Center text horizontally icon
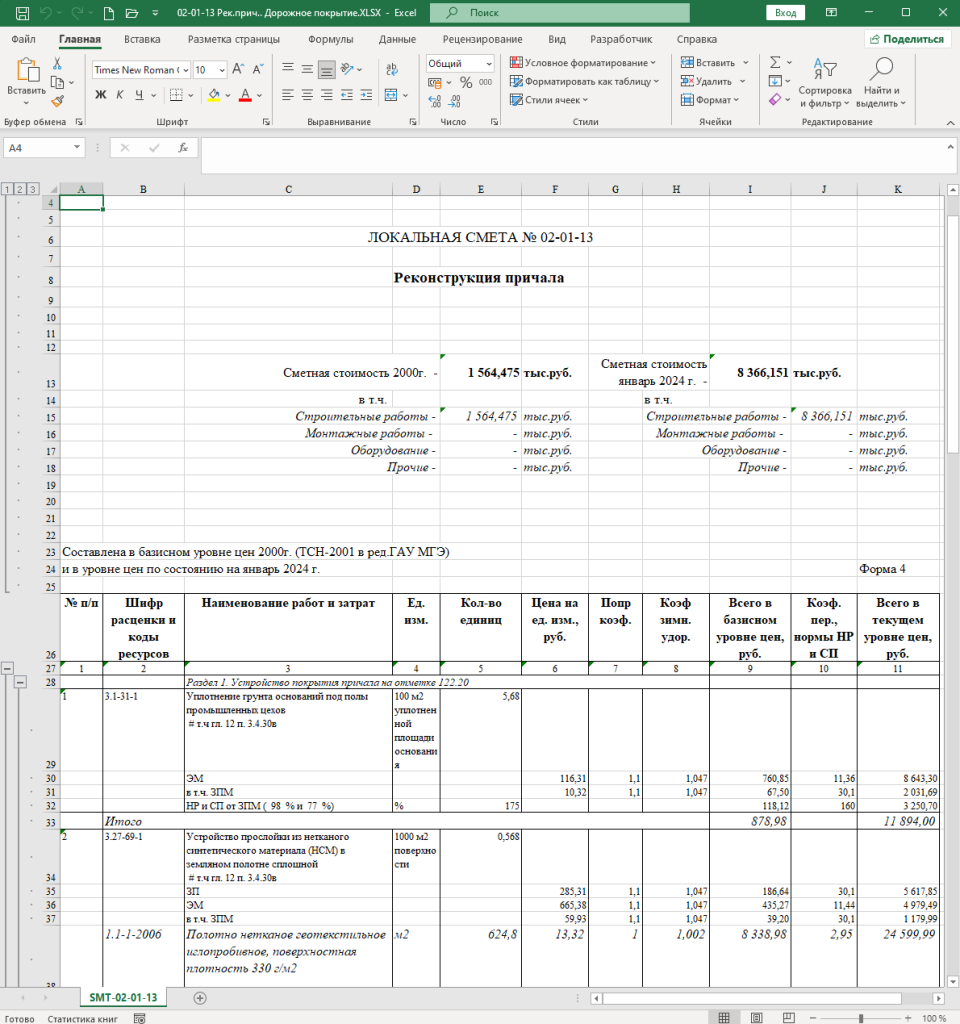Viewport: 960px width, 1024px height. tap(307, 95)
